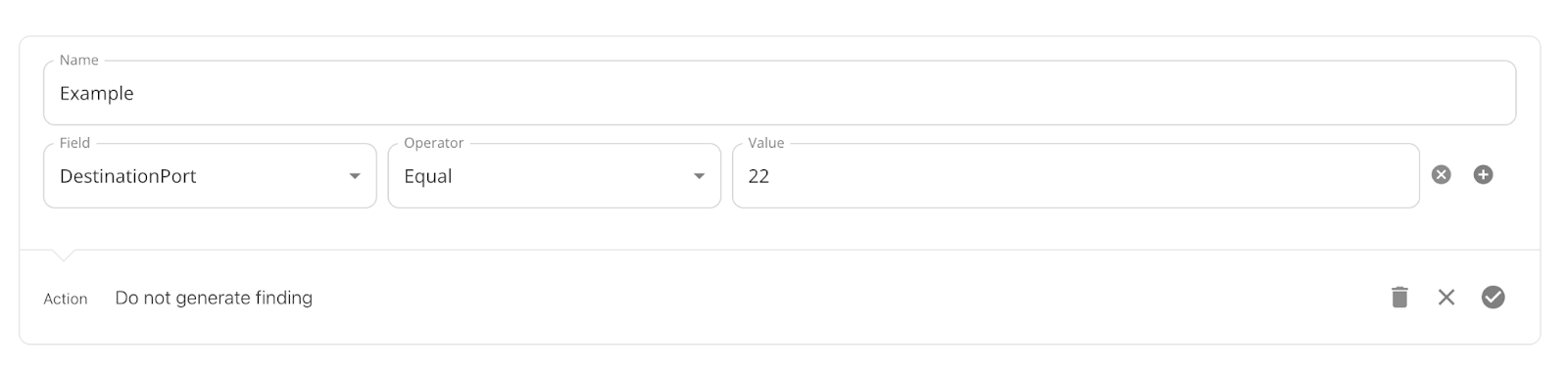Add a new condition with plus icon
Screen dimensions: 1568x369
pyautogui.click(x=1483, y=175)
